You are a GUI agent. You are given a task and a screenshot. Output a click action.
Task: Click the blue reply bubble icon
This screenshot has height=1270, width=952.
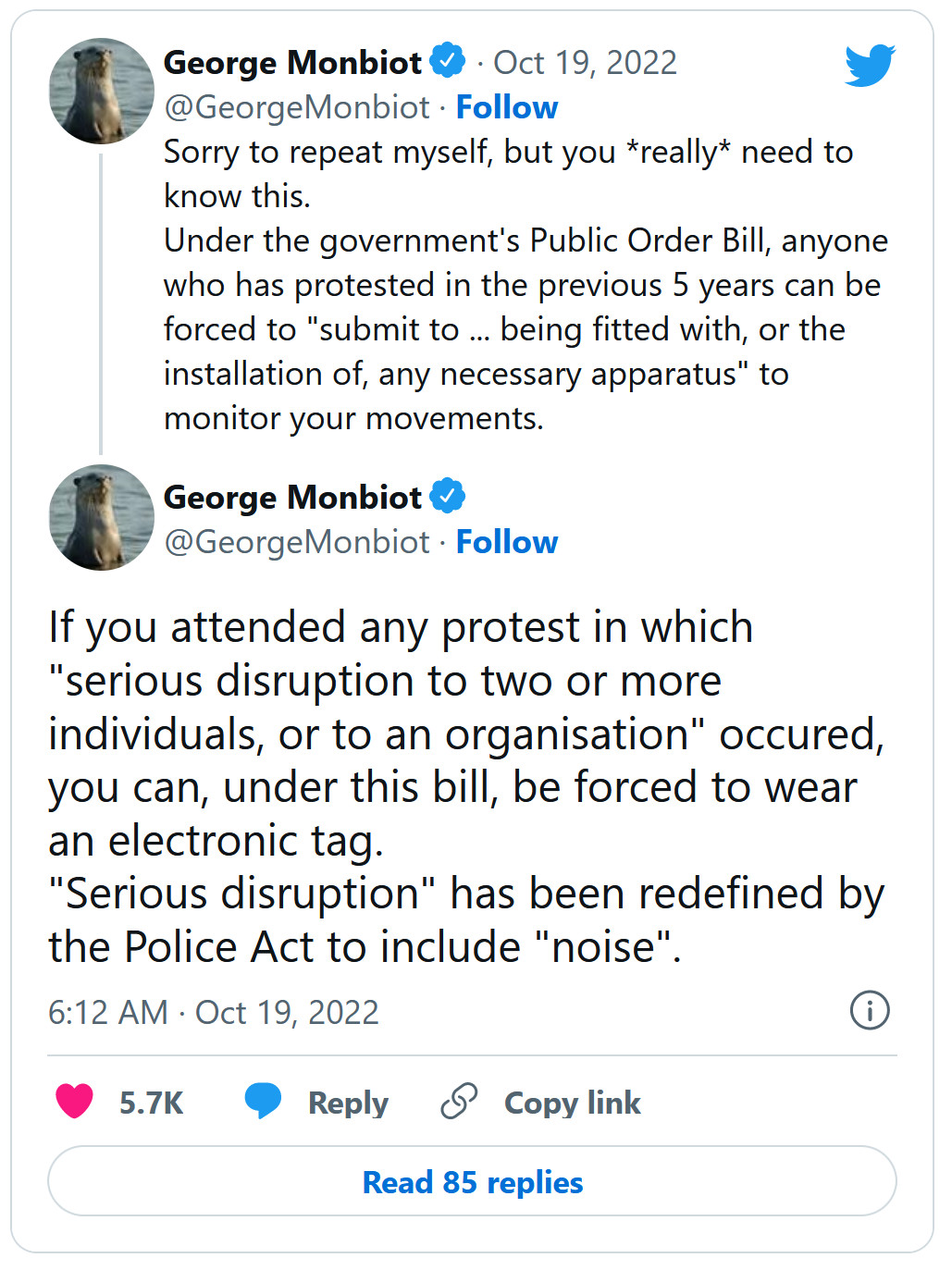263,1101
